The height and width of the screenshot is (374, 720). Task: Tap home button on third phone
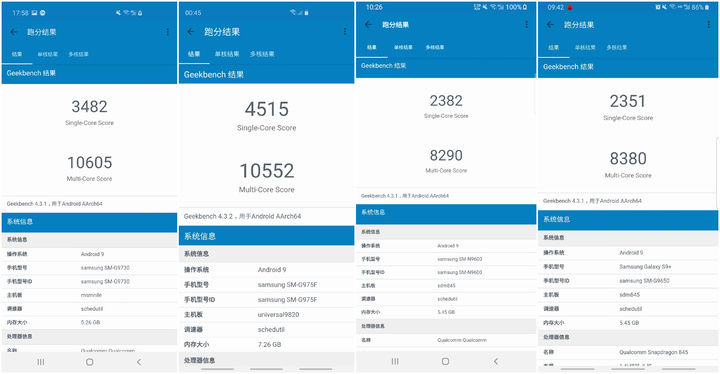(x=445, y=361)
